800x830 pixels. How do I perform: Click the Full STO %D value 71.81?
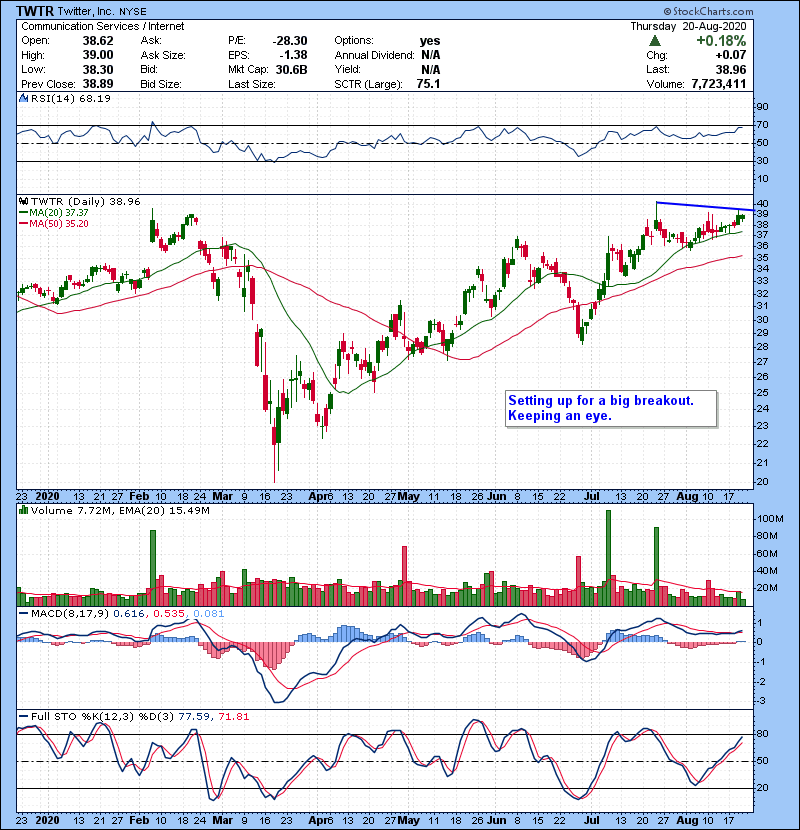point(233,716)
